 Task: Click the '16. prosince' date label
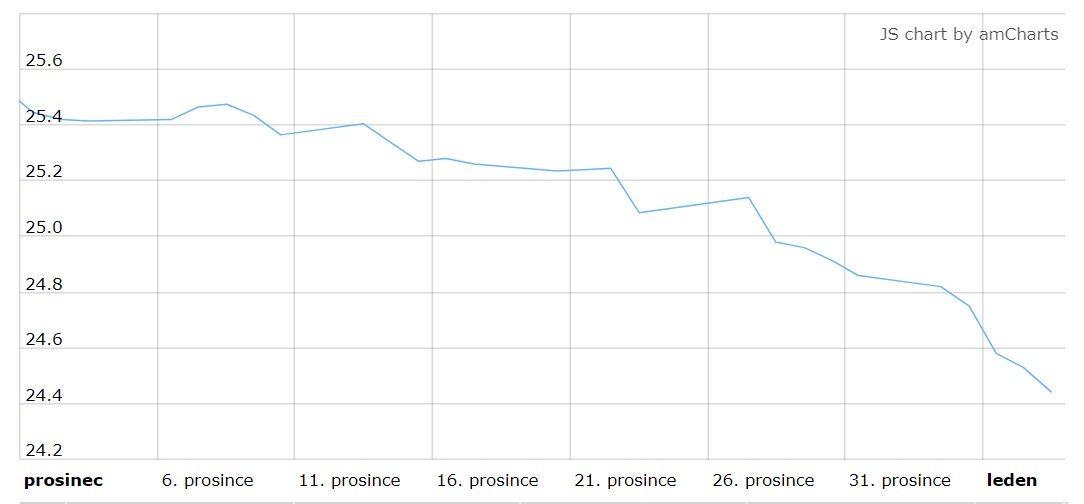[x=487, y=480]
